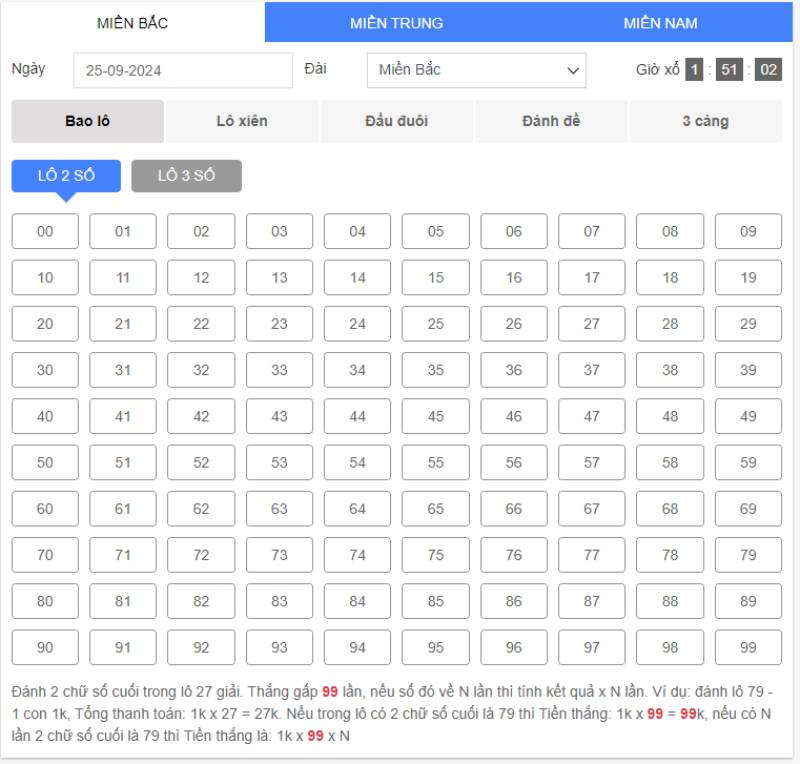Click the date field showing 25-09-2024
This screenshot has width=800, height=764.
tap(182, 71)
